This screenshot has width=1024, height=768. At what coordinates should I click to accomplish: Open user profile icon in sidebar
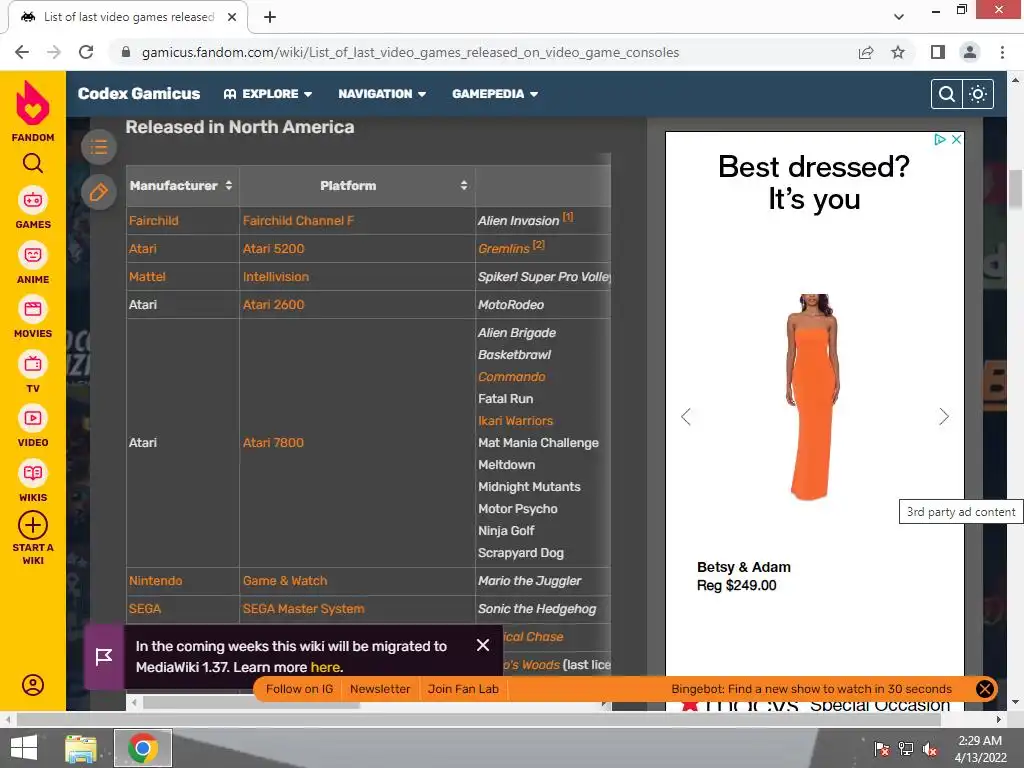33,685
